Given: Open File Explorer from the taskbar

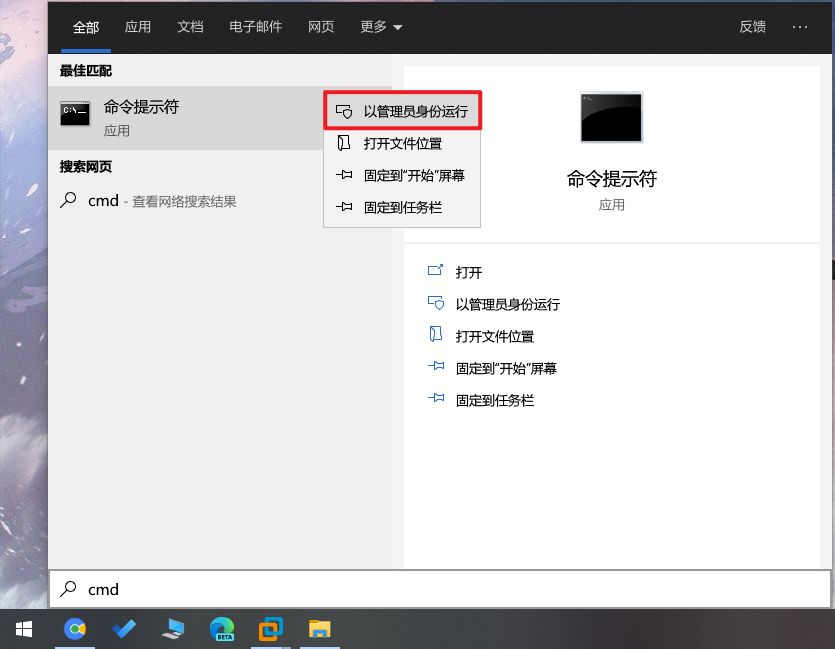Looking at the screenshot, I should pyautogui.click(x=319, y=629).
